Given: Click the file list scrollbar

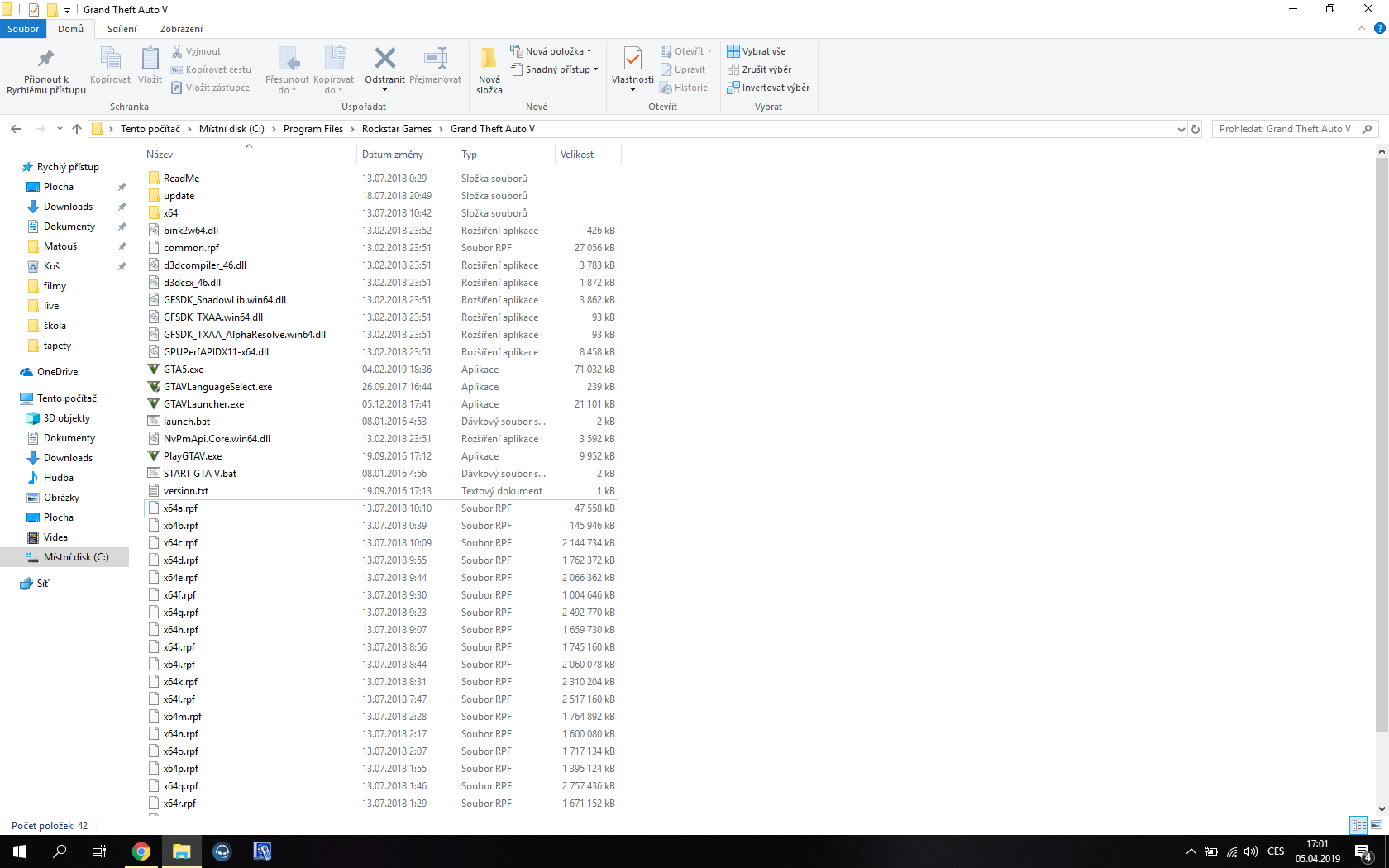Looking at the screenshot, I should pos(1382,445).
